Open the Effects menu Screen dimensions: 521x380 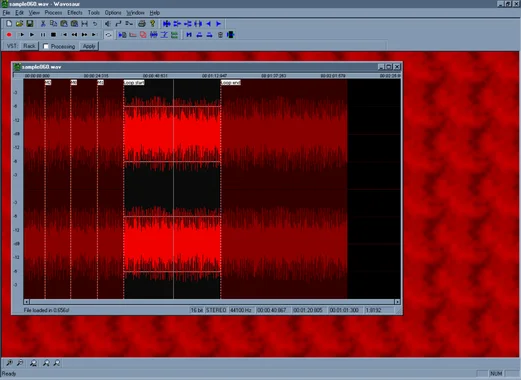(x=75, y=13)
